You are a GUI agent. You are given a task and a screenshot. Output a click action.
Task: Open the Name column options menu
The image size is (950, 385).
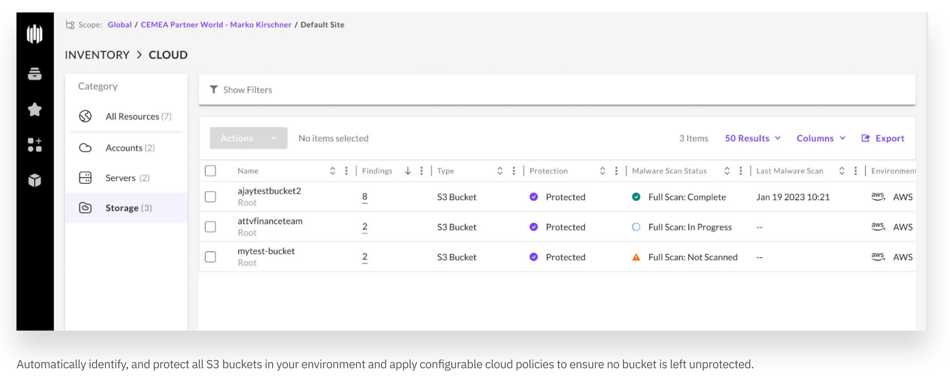[347, 171]
